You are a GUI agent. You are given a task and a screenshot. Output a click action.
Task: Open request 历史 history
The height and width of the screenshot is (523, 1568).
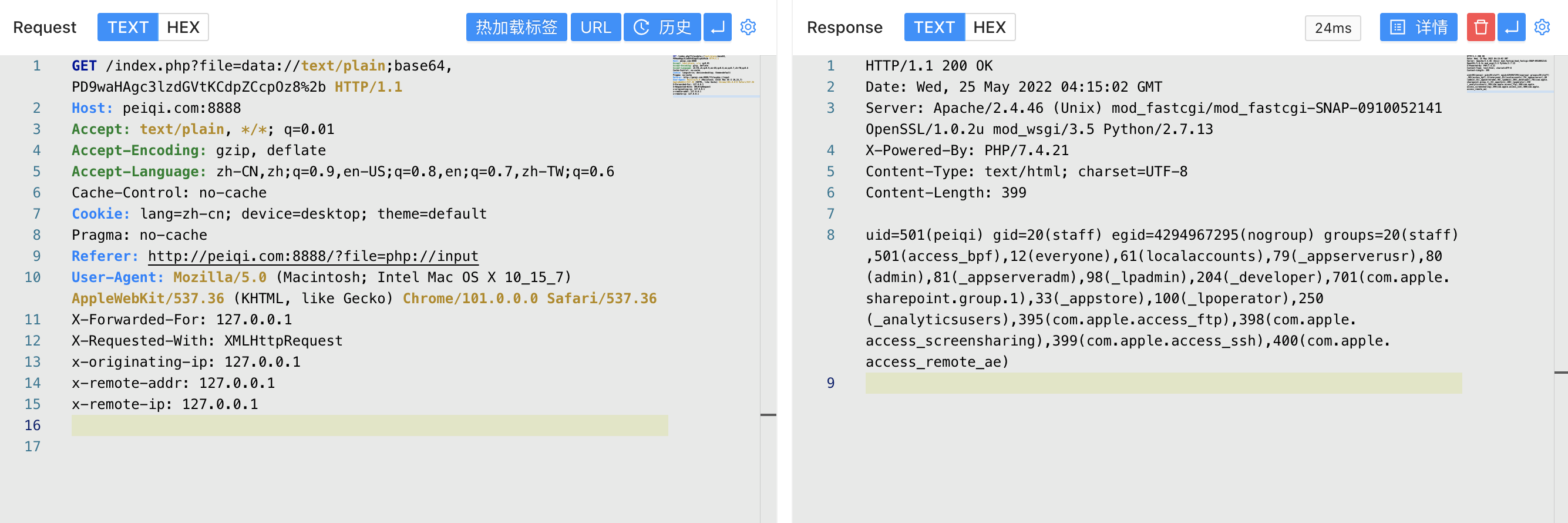point(662,28)
